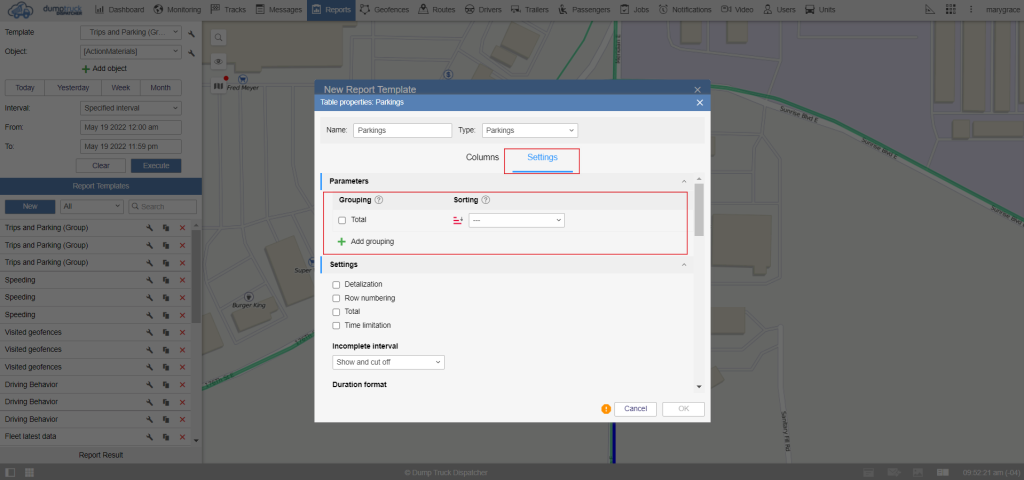The image size is (1024, 480).
Task: Tick the Time limitation checkbox
Action: pyautogui.click(x=336, y=325)
